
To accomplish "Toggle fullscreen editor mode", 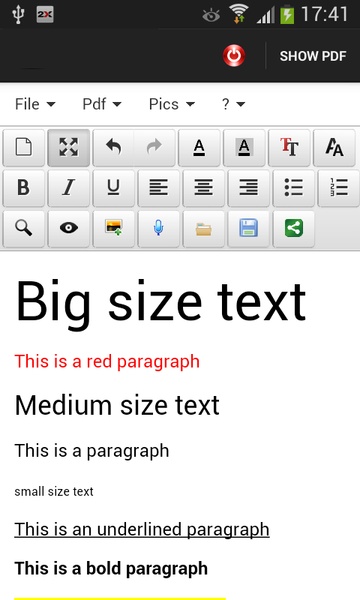I will point(68,147).
